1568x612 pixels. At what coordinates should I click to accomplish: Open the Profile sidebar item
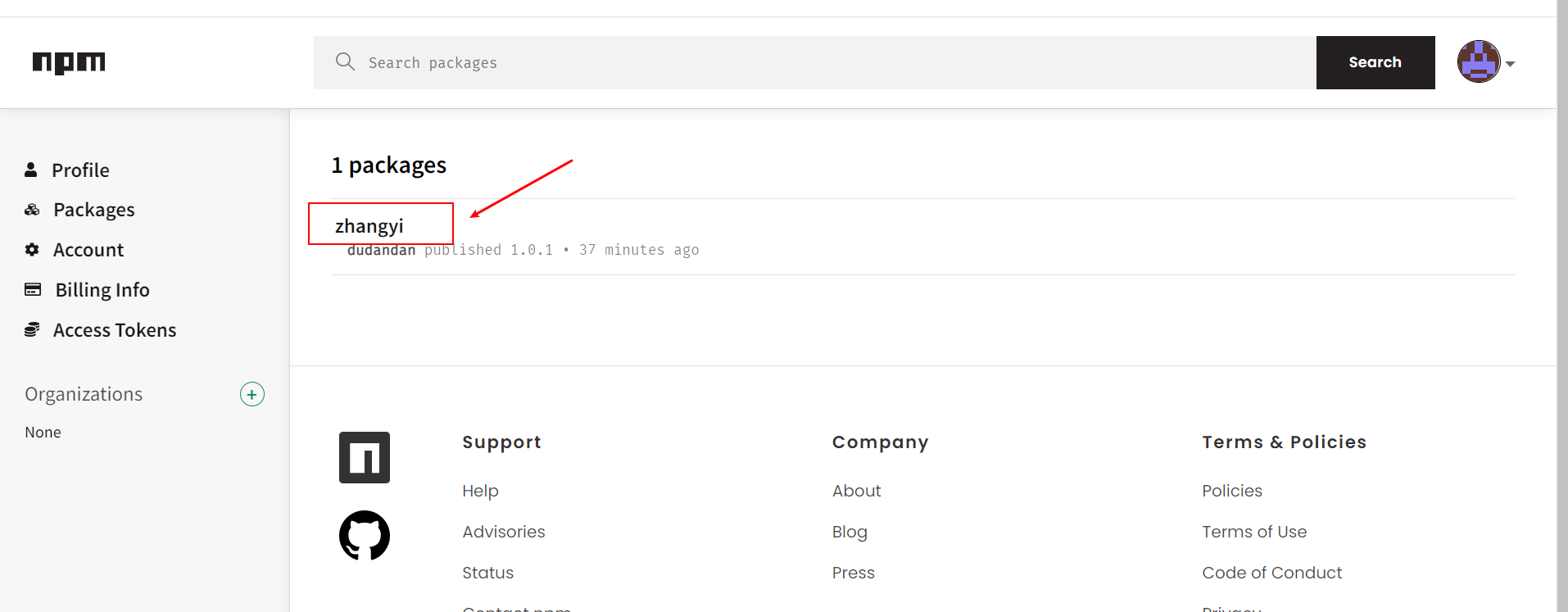click(x=80, y=170)
